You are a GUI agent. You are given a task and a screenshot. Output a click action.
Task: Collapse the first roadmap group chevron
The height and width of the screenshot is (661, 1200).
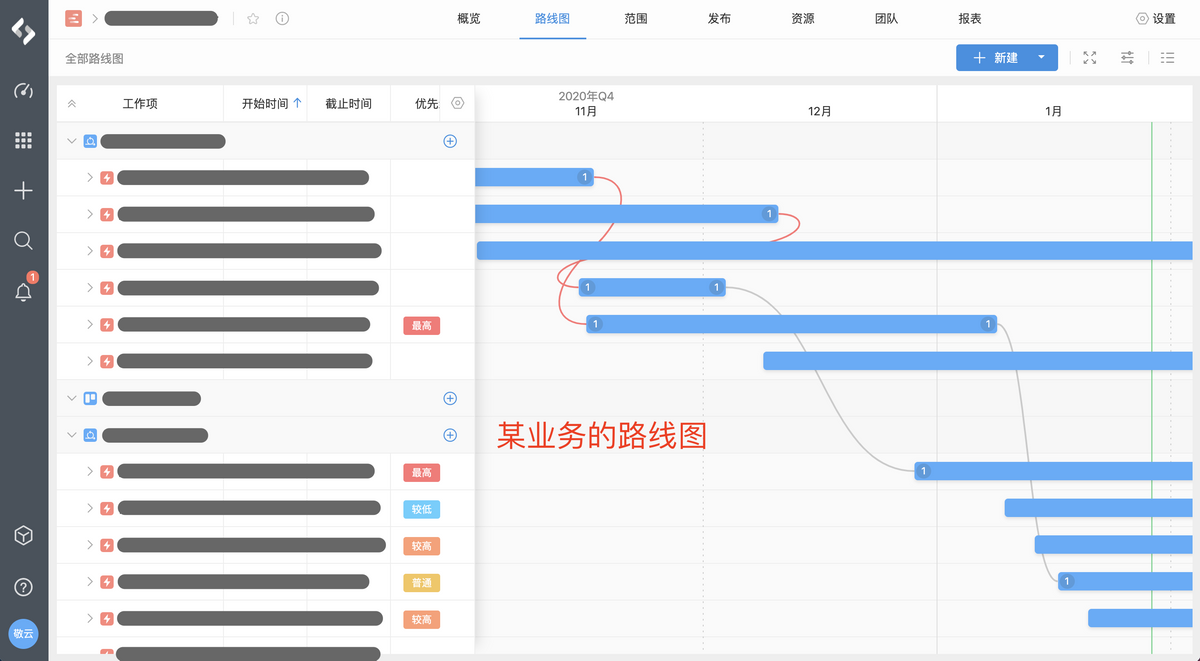tap(71, 141)
